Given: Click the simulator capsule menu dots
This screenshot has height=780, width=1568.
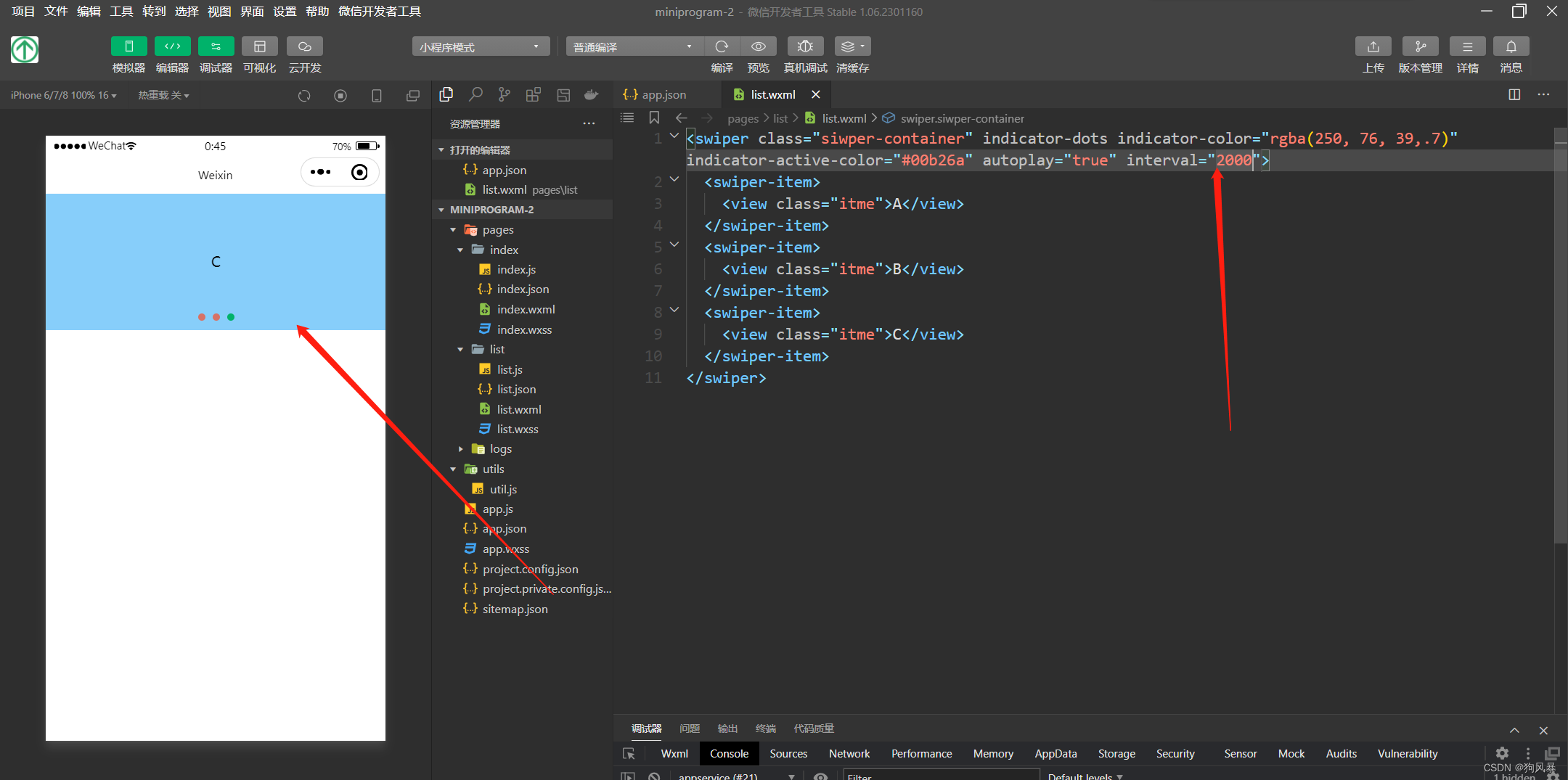Looking at the screenshot, I should click(320, 172).
